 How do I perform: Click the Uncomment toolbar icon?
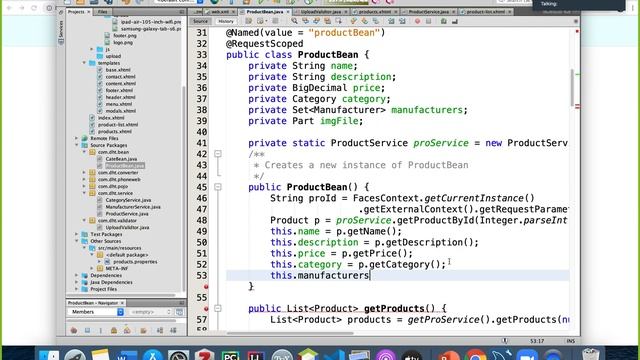pos(455,21)
